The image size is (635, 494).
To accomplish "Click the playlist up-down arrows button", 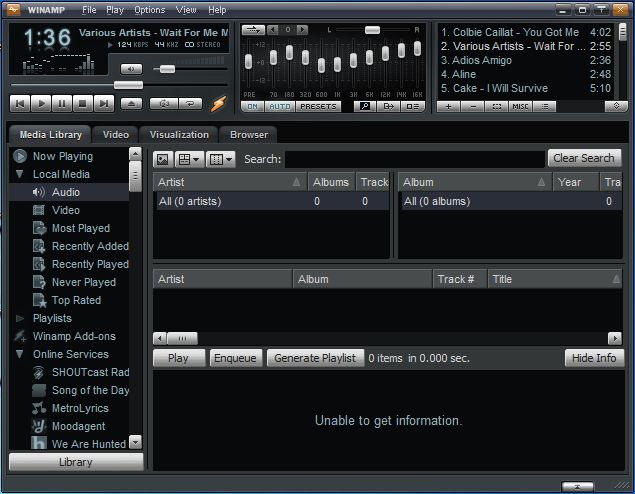I will (x=616, y=106).
